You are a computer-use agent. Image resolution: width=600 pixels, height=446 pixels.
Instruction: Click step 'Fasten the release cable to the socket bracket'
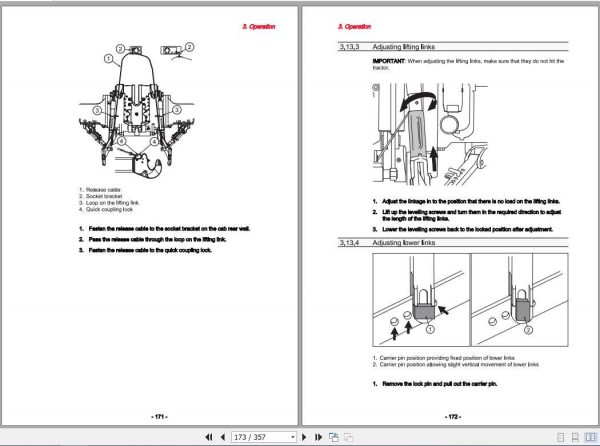(165, 229)
